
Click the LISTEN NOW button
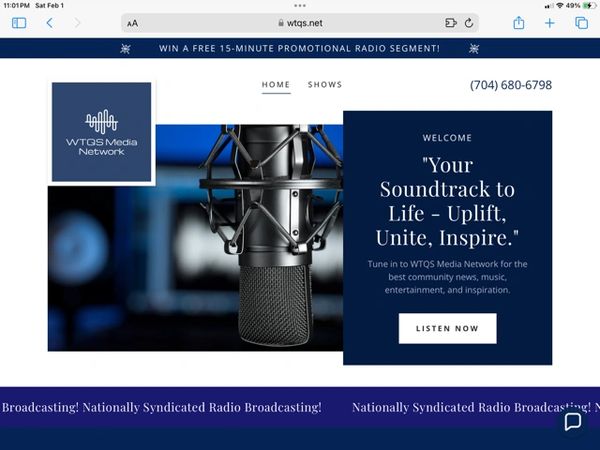click(x=447, y=328)
